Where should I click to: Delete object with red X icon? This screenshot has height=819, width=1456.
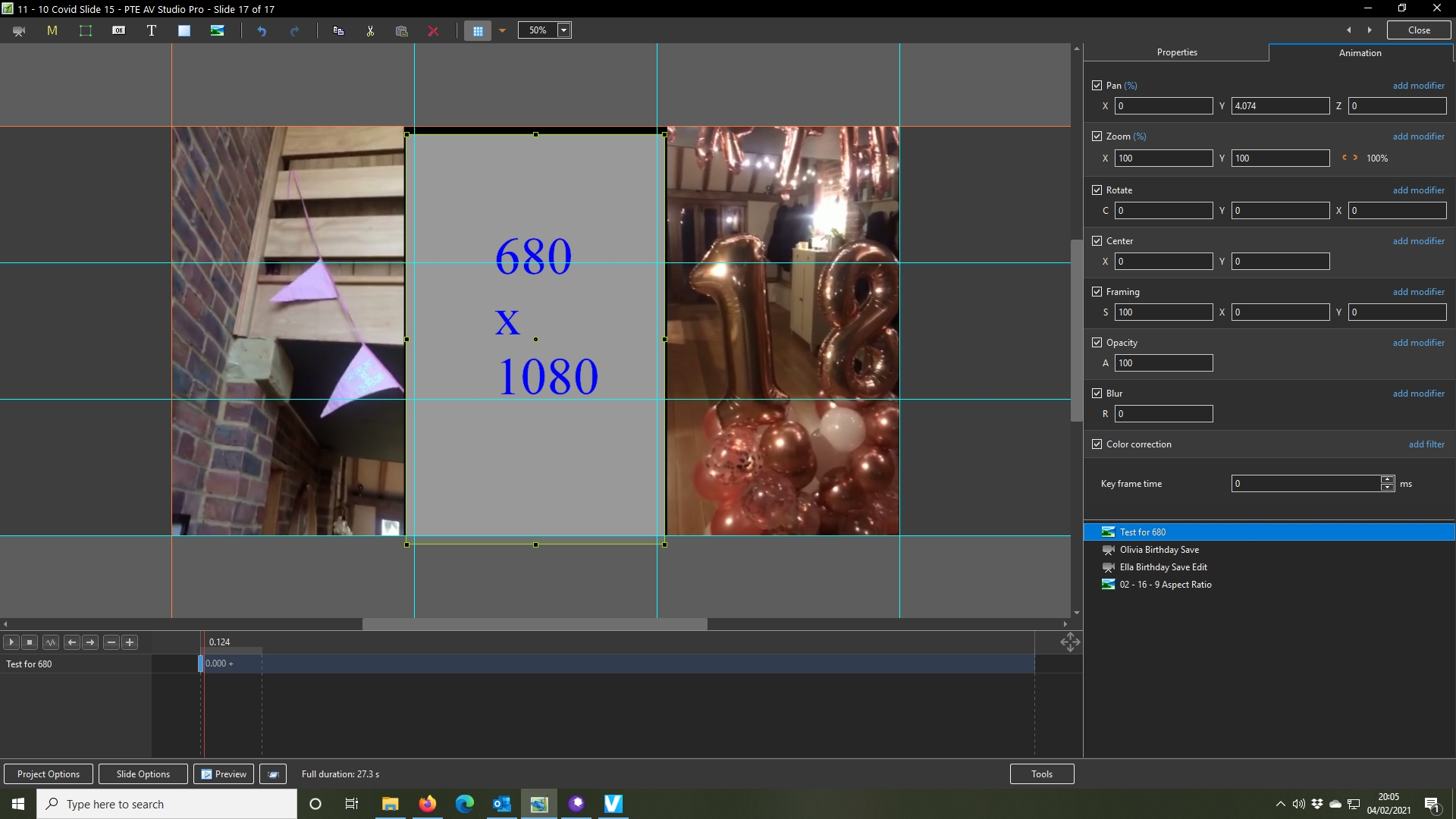433,31
